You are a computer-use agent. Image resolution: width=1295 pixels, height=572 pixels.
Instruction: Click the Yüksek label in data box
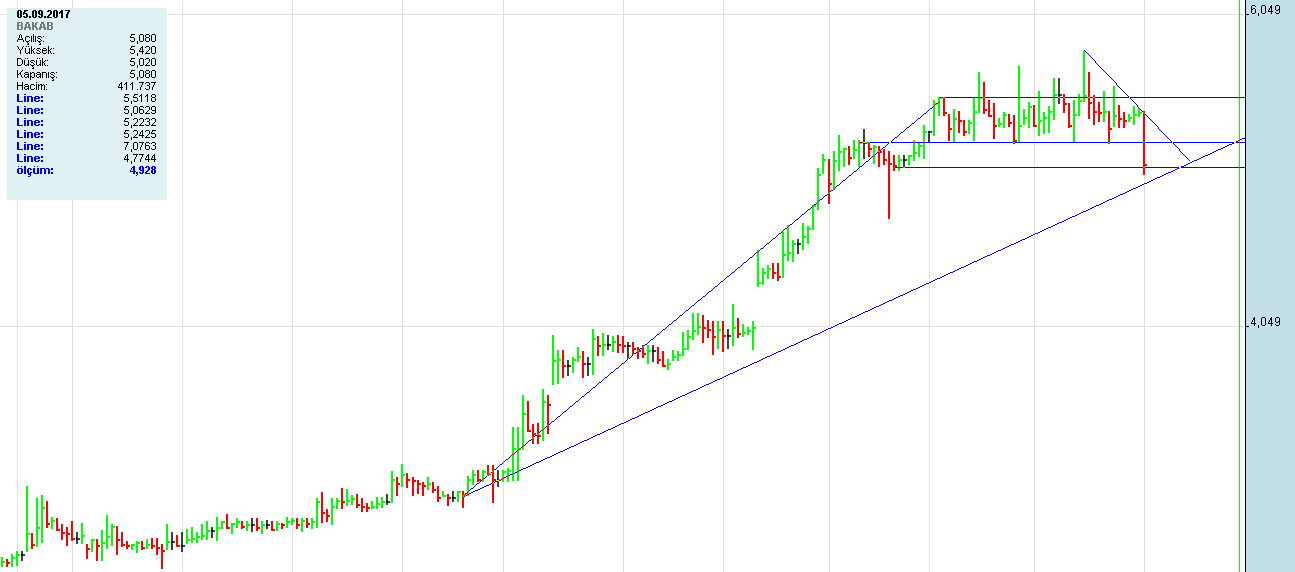[x=35, y=50]
